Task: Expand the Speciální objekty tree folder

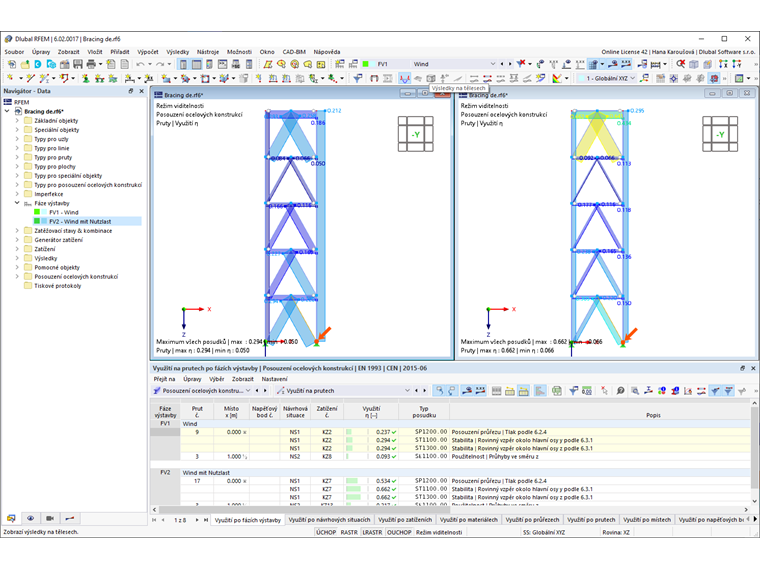Action: (17, 130)
